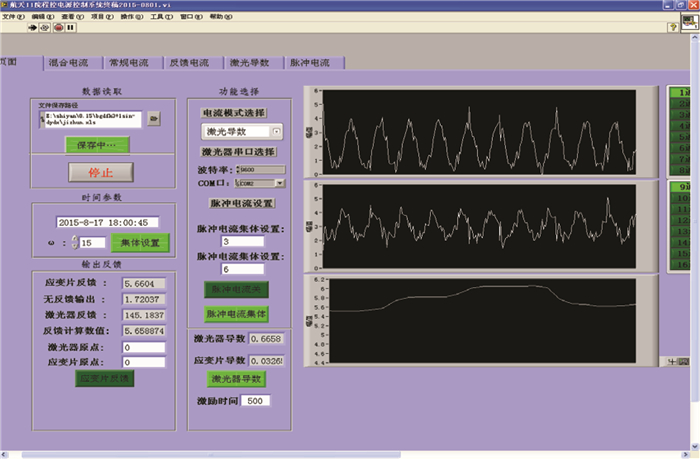Screen dimensions: 700x459
Task: Click the file path browse folder icon
Action: [154, 119]
